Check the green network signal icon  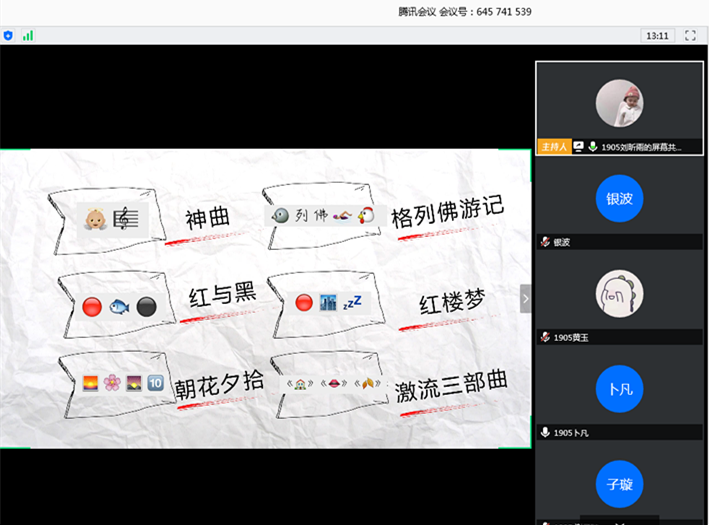[x=28, y=35]
